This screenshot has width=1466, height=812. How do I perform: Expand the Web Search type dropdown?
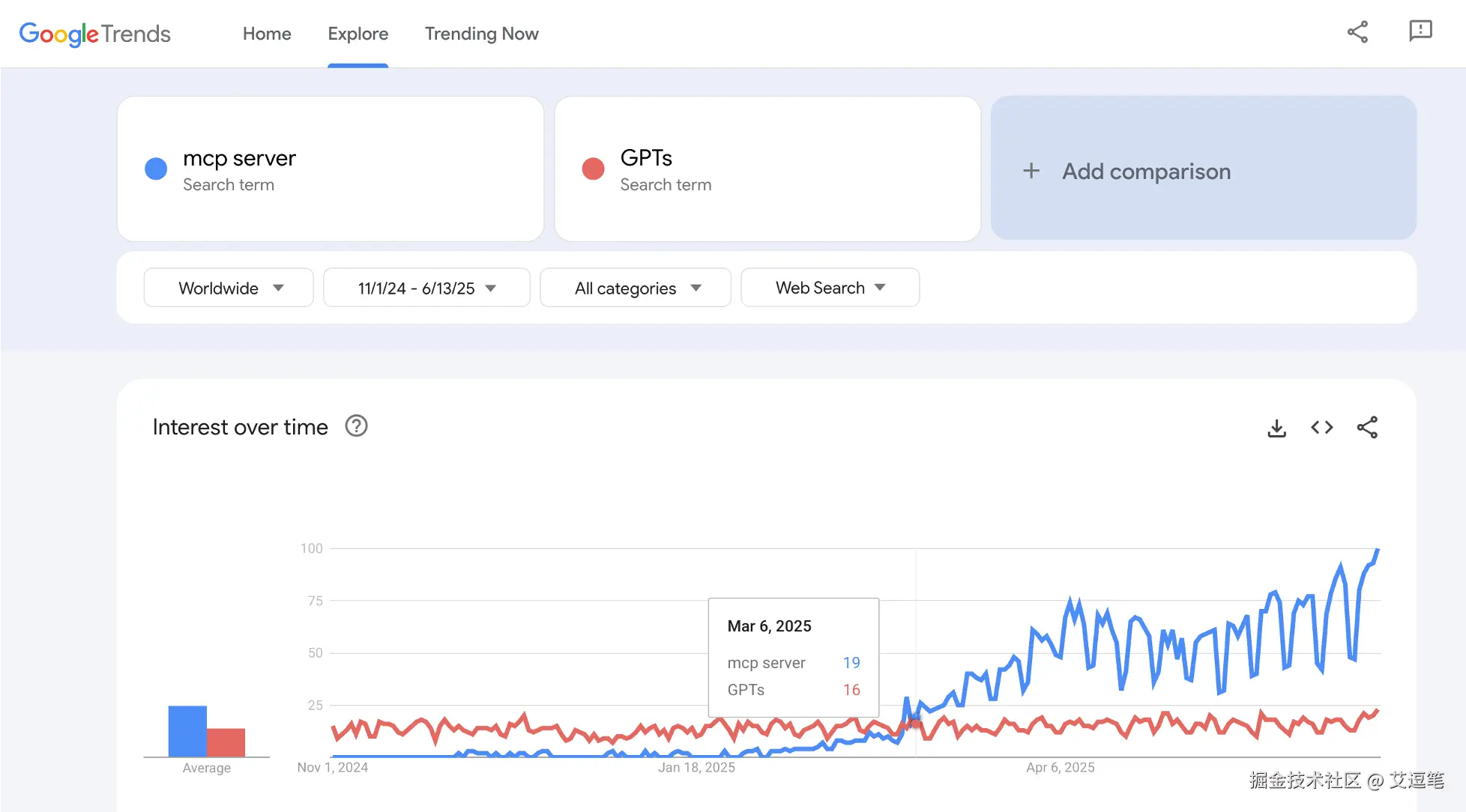click(x=830, y=288)
